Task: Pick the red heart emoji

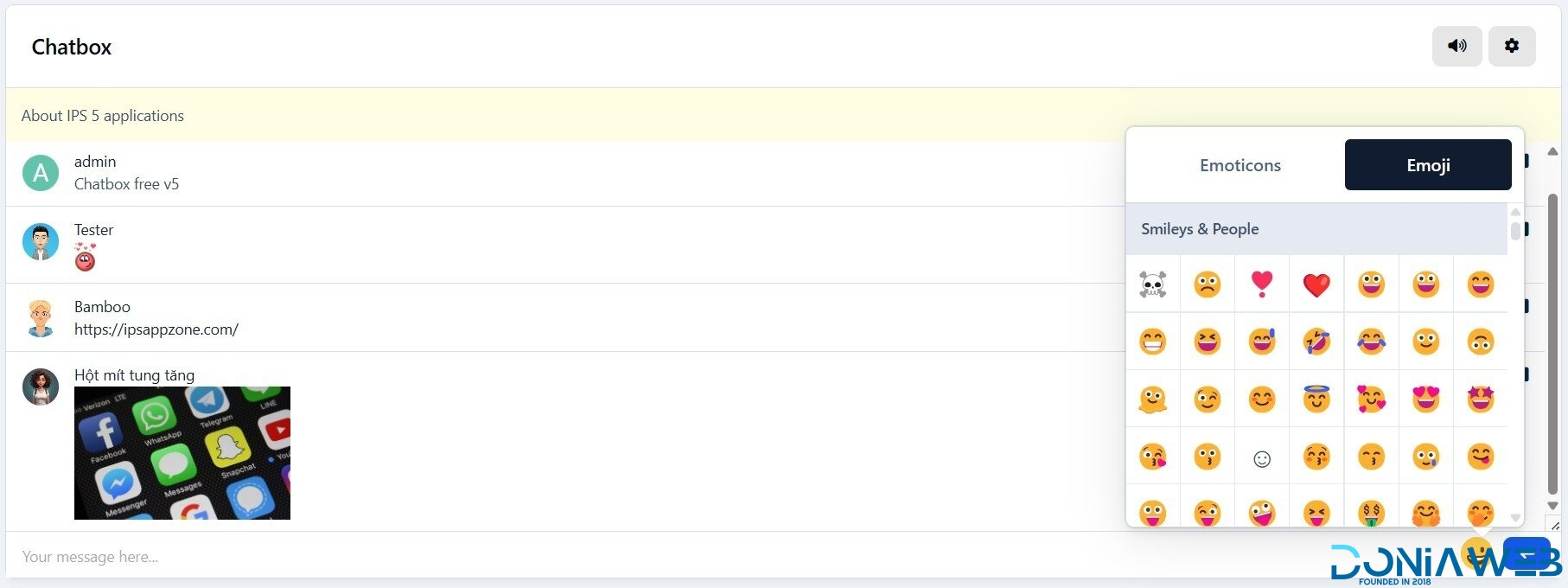Action: 1316,284
